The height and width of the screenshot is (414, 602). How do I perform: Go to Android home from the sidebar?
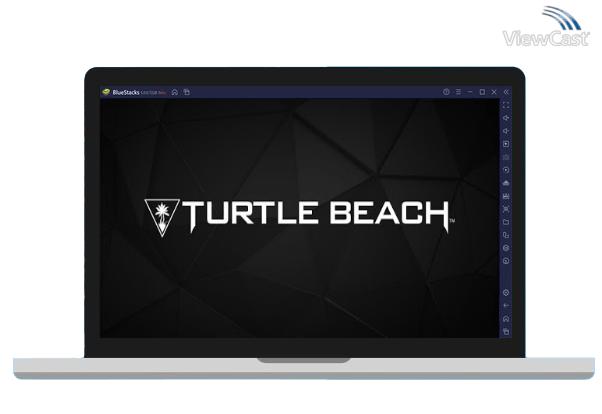coord(506,319)
